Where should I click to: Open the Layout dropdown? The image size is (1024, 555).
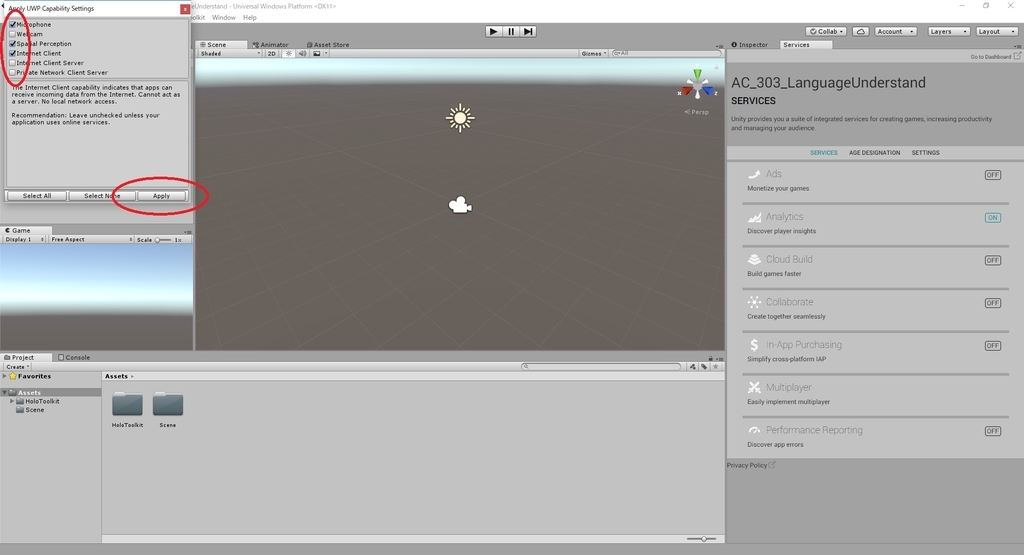(x=997, y=31)
